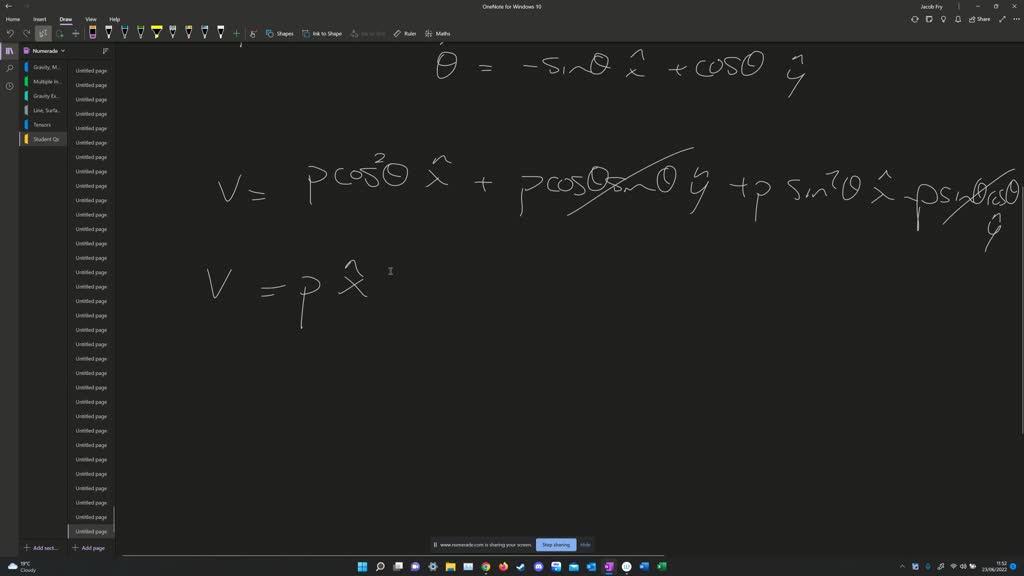Click the Pan/Object select tool icon
Image resolution: width=1024 pixels, height=576 pixels.
pyautogui.click(x=43, y=33)
